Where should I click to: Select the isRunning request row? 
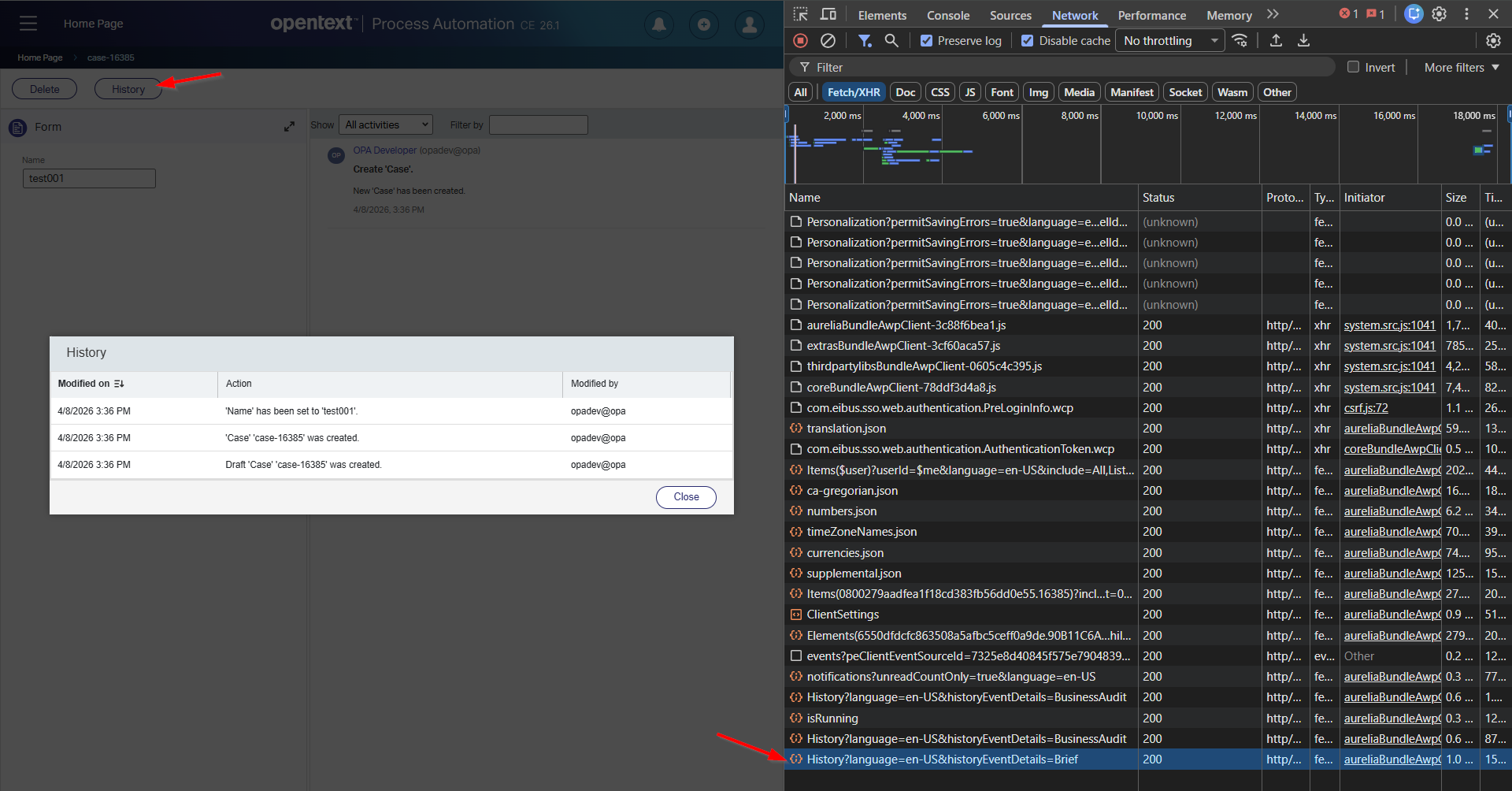coord(1147,718)
